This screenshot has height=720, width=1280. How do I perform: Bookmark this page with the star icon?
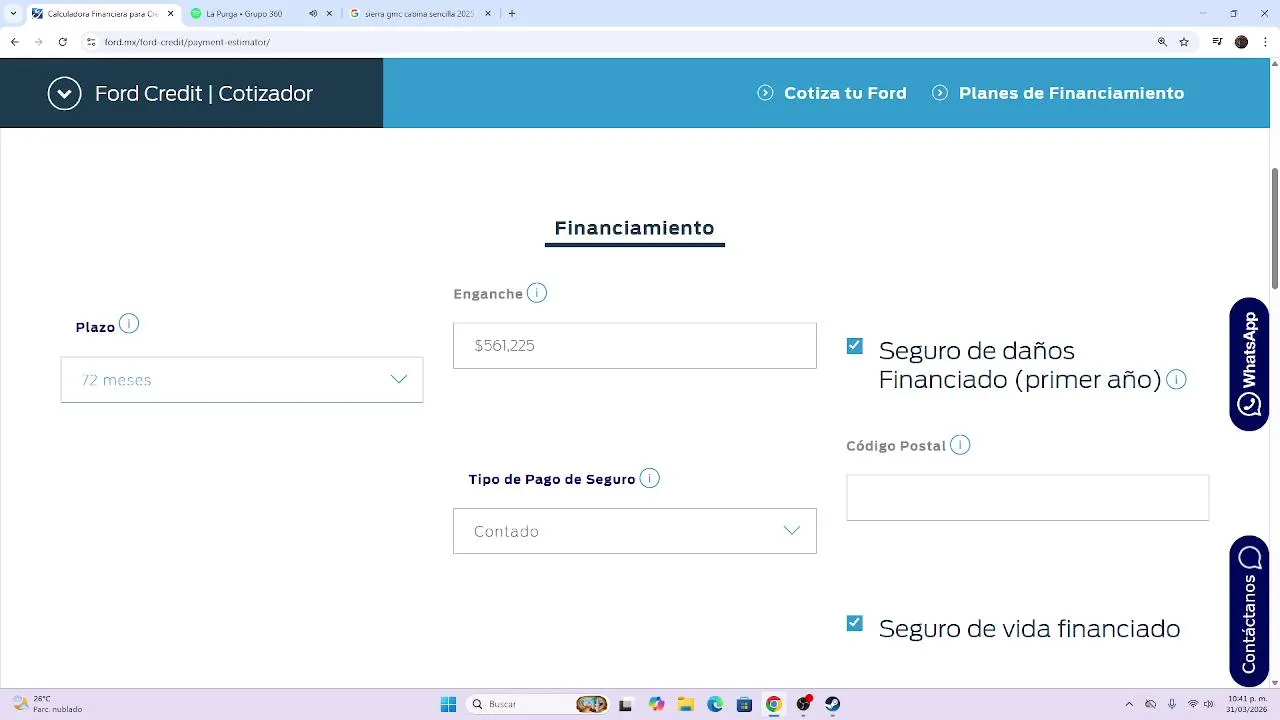[1184, 42]
